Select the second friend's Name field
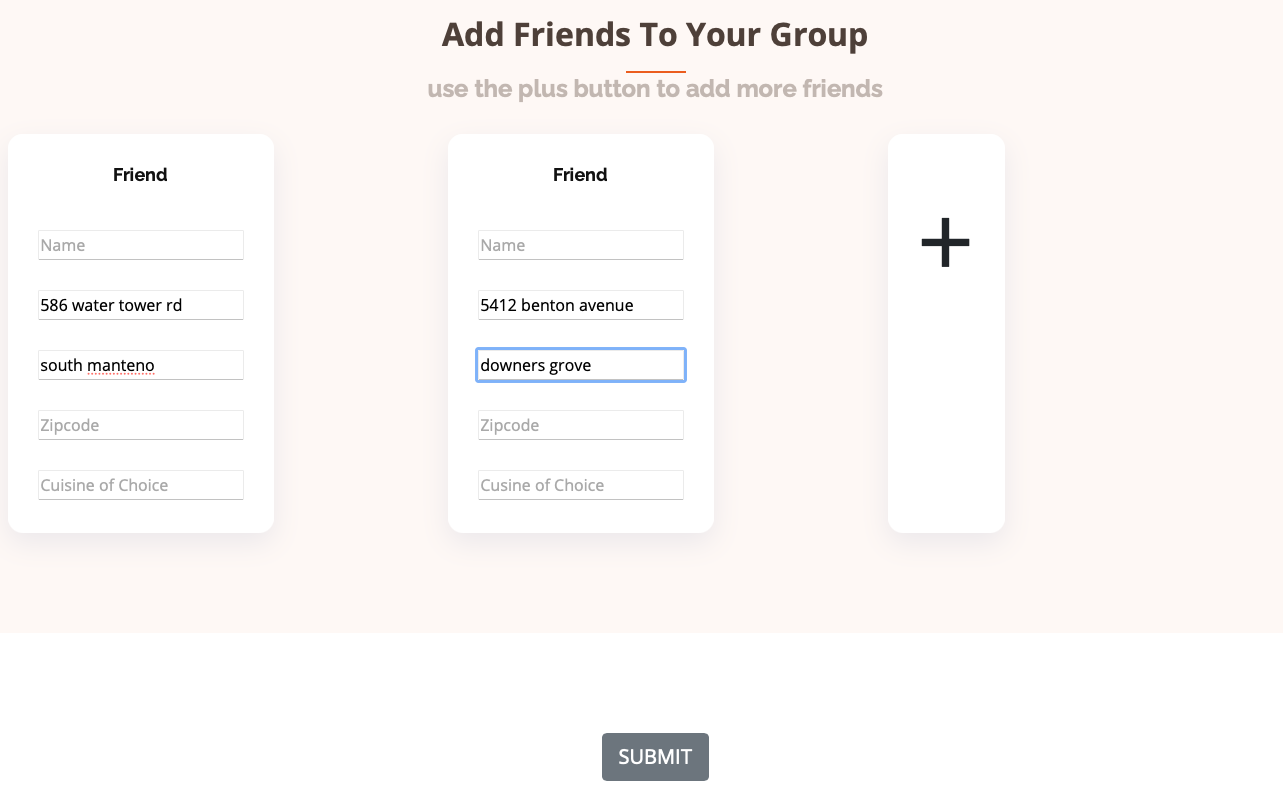 click(x=580, y=244)
